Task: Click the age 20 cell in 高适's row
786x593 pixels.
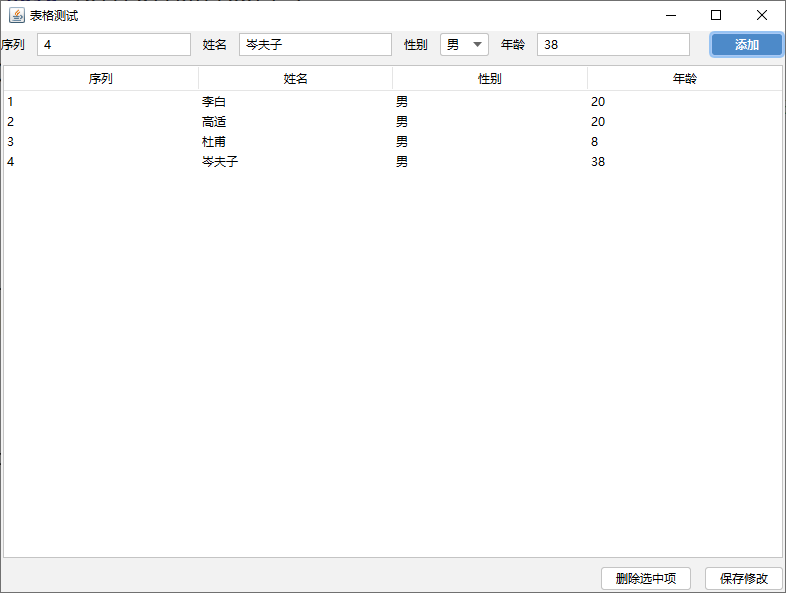Action: (x=685, y=122)
